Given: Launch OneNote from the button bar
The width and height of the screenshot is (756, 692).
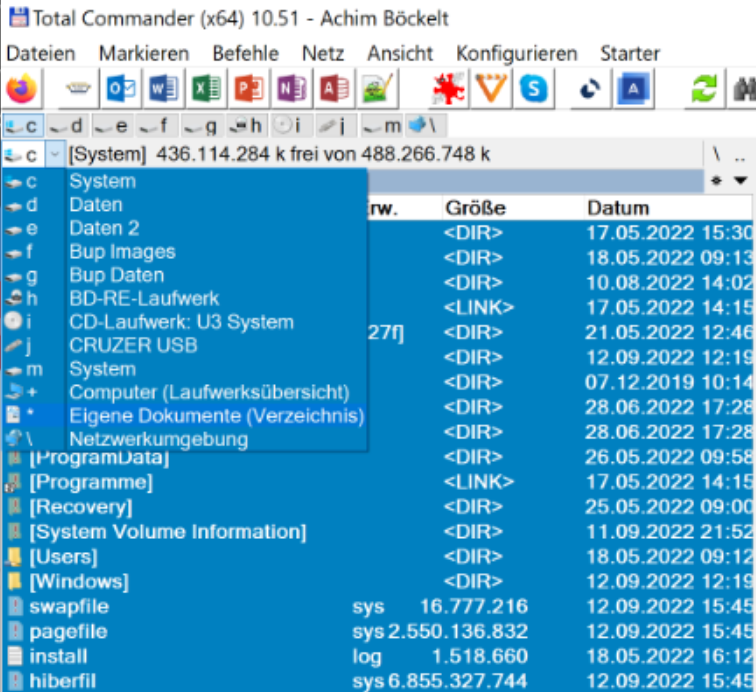Looking at the screenshot, I should [x=292, y=89].
